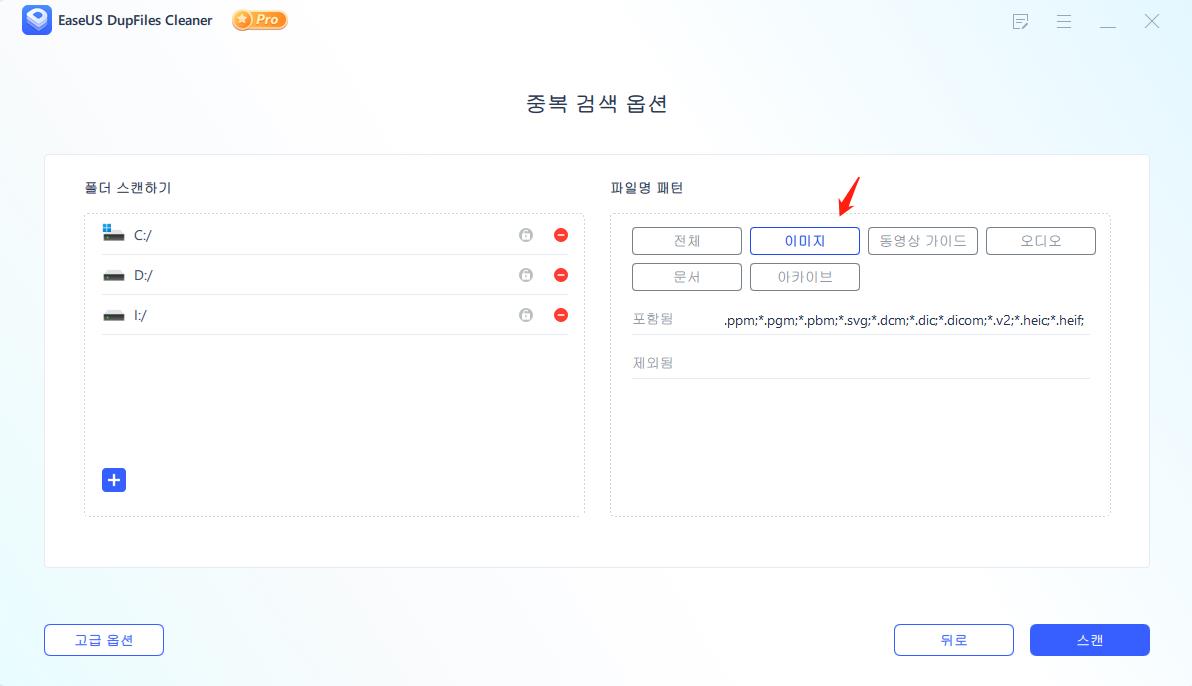The image size is (1192, 686).
Task: Click the lock icon beside drive C:/
Action: (x=526, y=234)
